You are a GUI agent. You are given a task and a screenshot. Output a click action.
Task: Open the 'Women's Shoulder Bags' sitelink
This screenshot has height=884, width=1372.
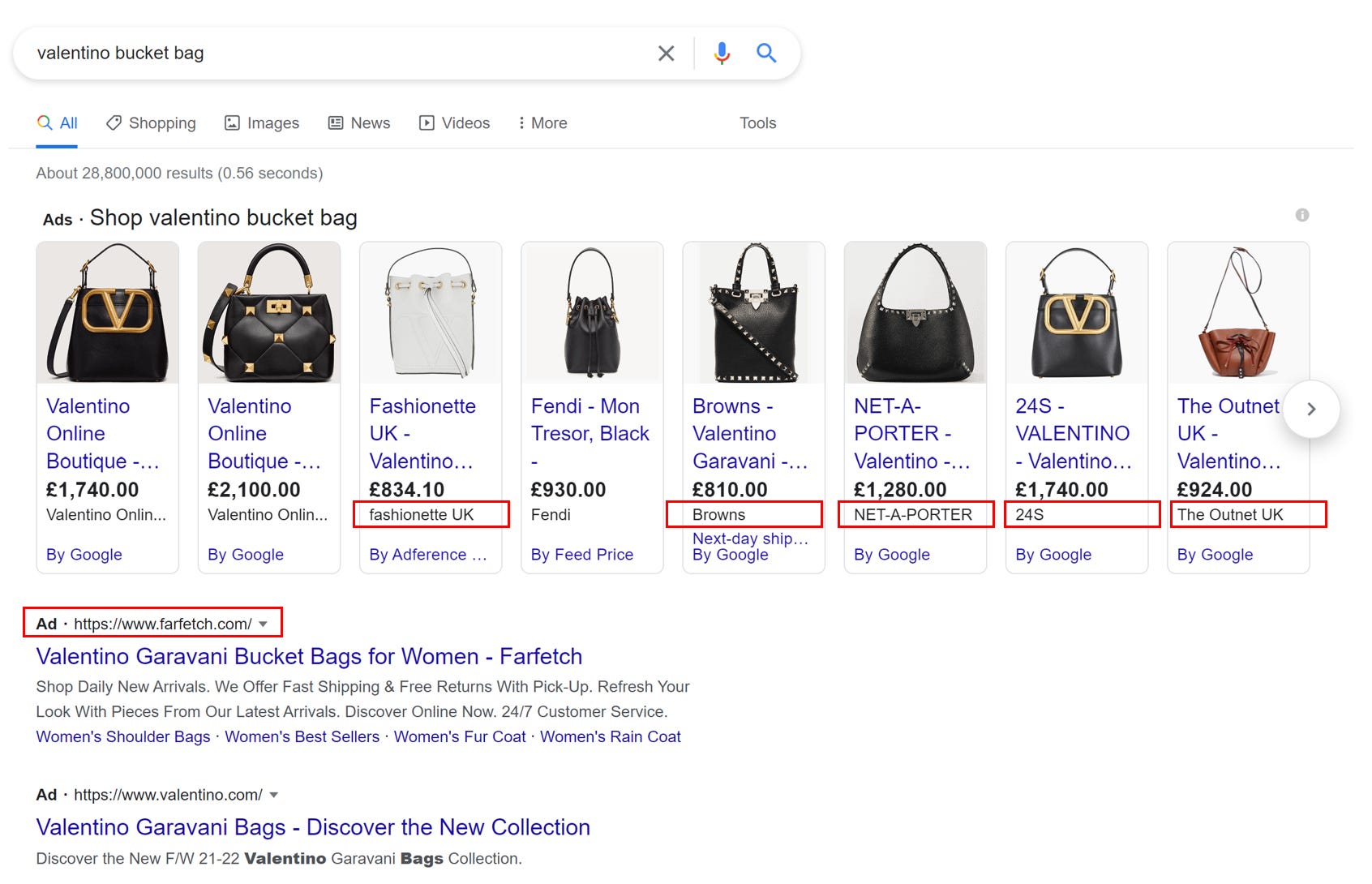(x=123, y=736)
